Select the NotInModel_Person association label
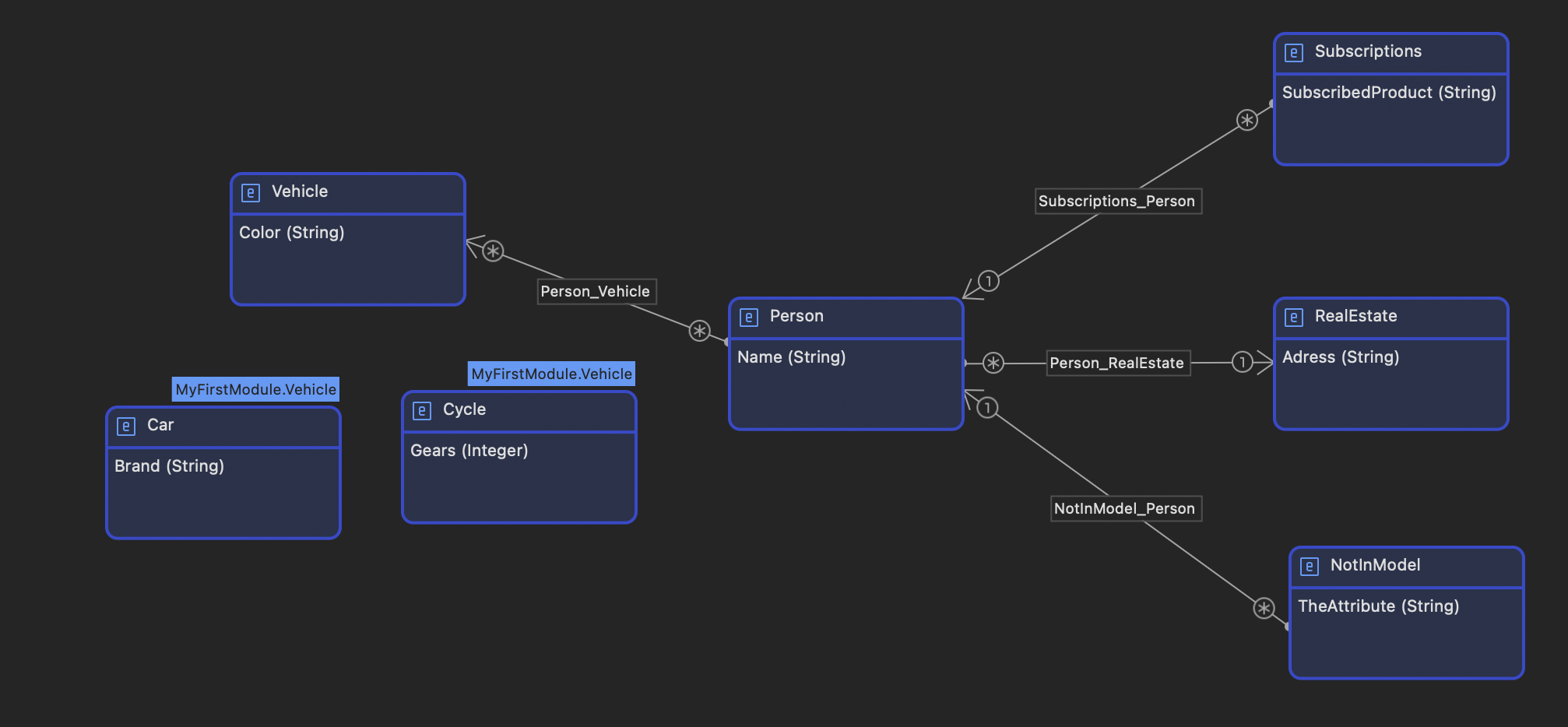Screen dimensions: 1568x727 point(1124,508)
